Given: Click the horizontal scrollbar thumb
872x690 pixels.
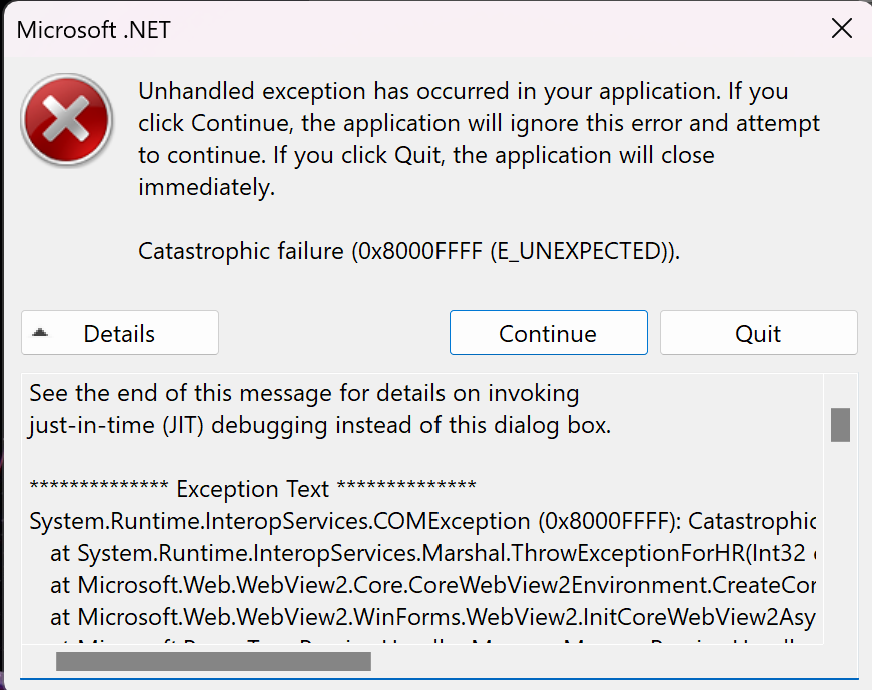Looking at the screenshot, I should coord(214,661).
